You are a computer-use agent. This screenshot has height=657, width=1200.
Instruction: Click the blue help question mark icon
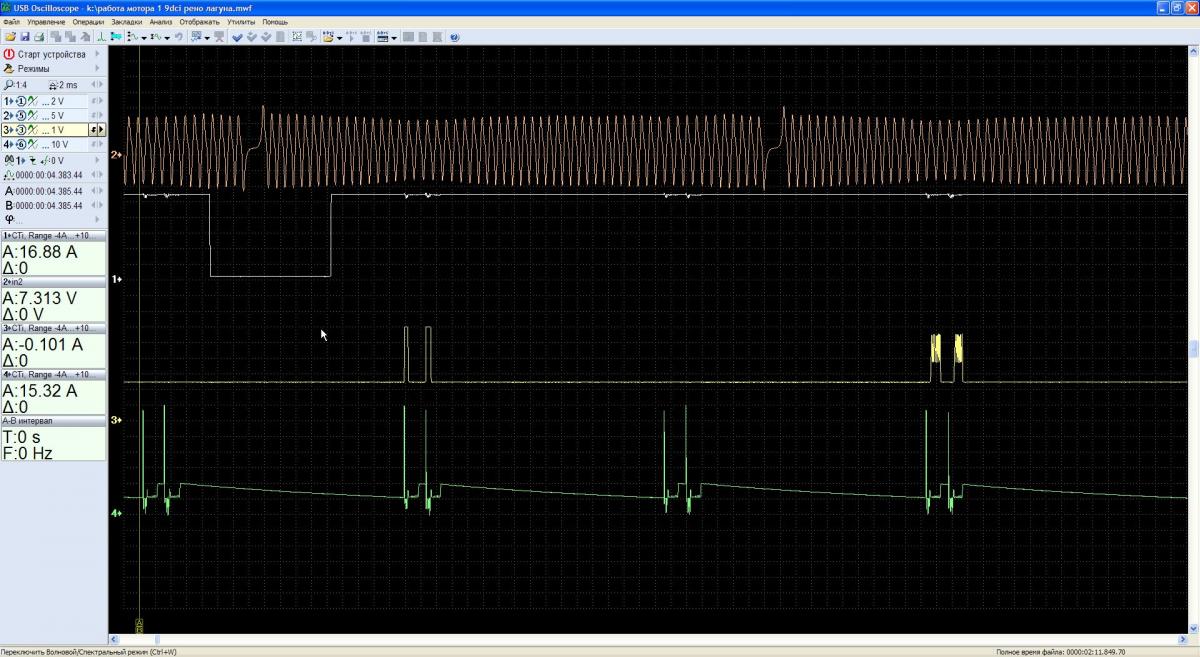click(x=455, y=37)
